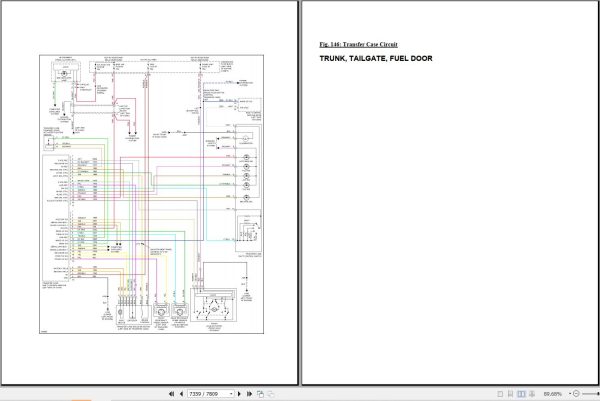Click the previous view icon
Viewport: 600px width, 401px height.
[261, 394]
